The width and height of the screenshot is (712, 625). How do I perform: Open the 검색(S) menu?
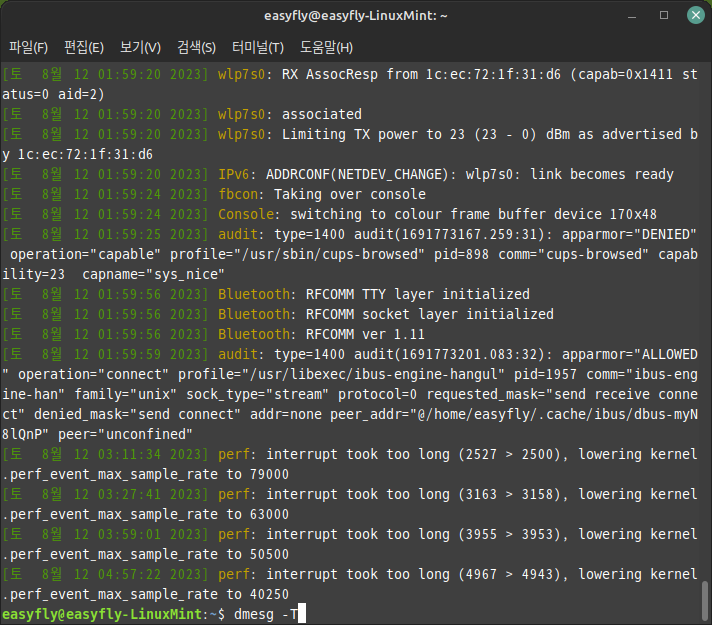tap(196, 47)
